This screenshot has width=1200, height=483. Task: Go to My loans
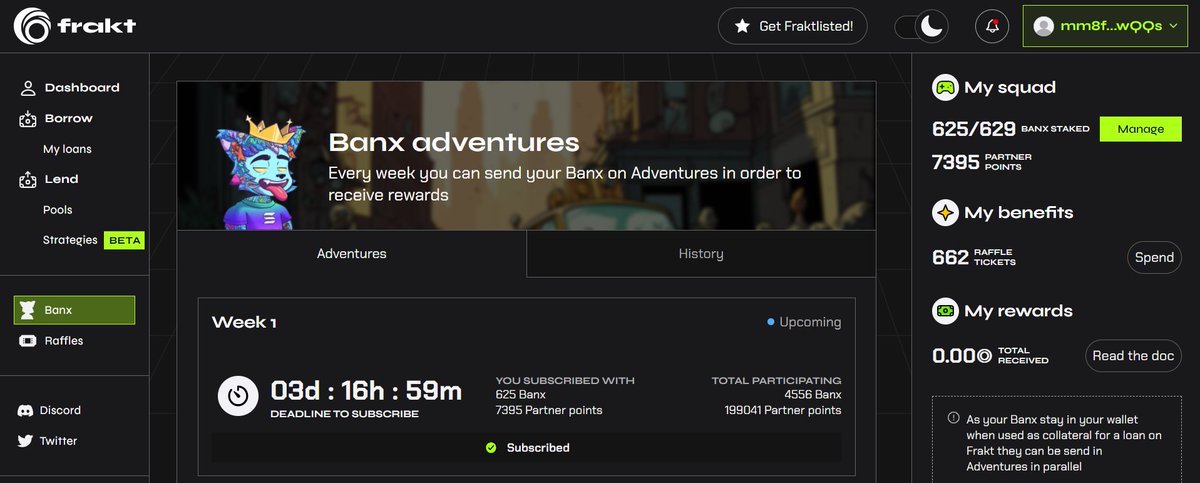(67, 149)
